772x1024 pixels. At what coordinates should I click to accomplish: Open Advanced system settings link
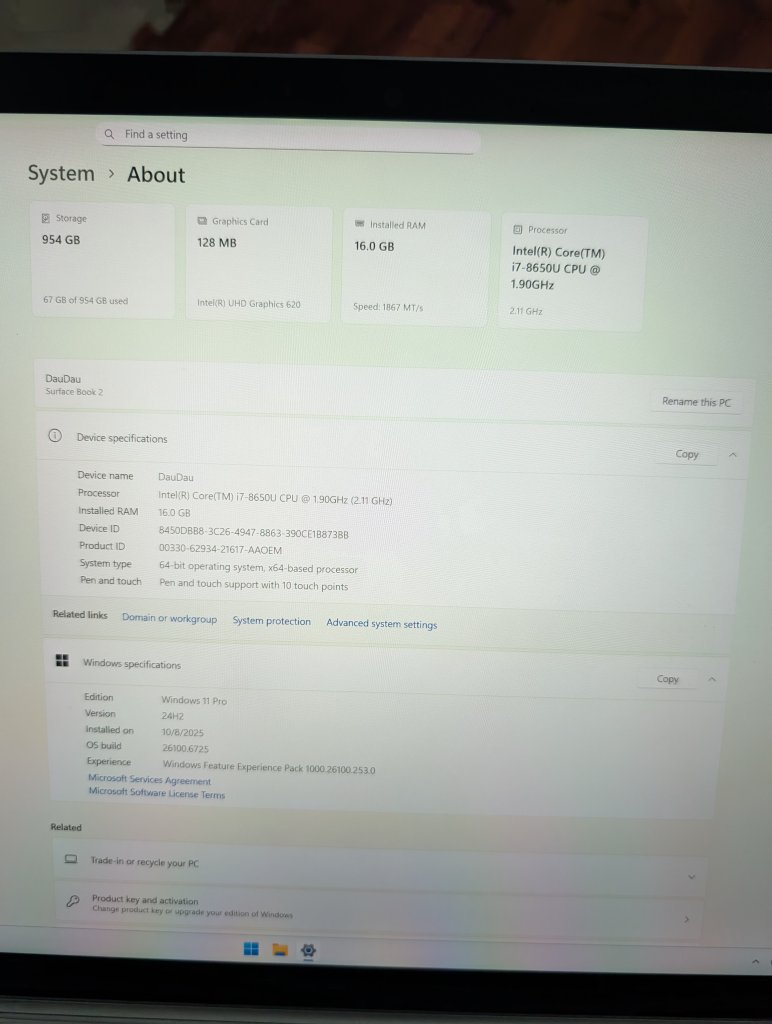[381, 624]
